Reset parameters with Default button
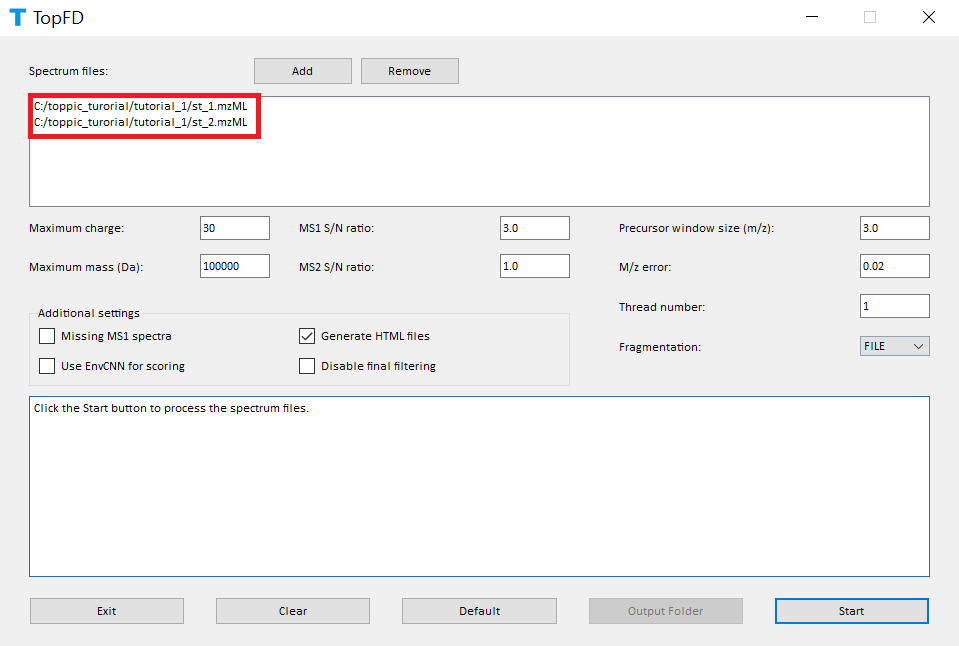 click(479, 611)
